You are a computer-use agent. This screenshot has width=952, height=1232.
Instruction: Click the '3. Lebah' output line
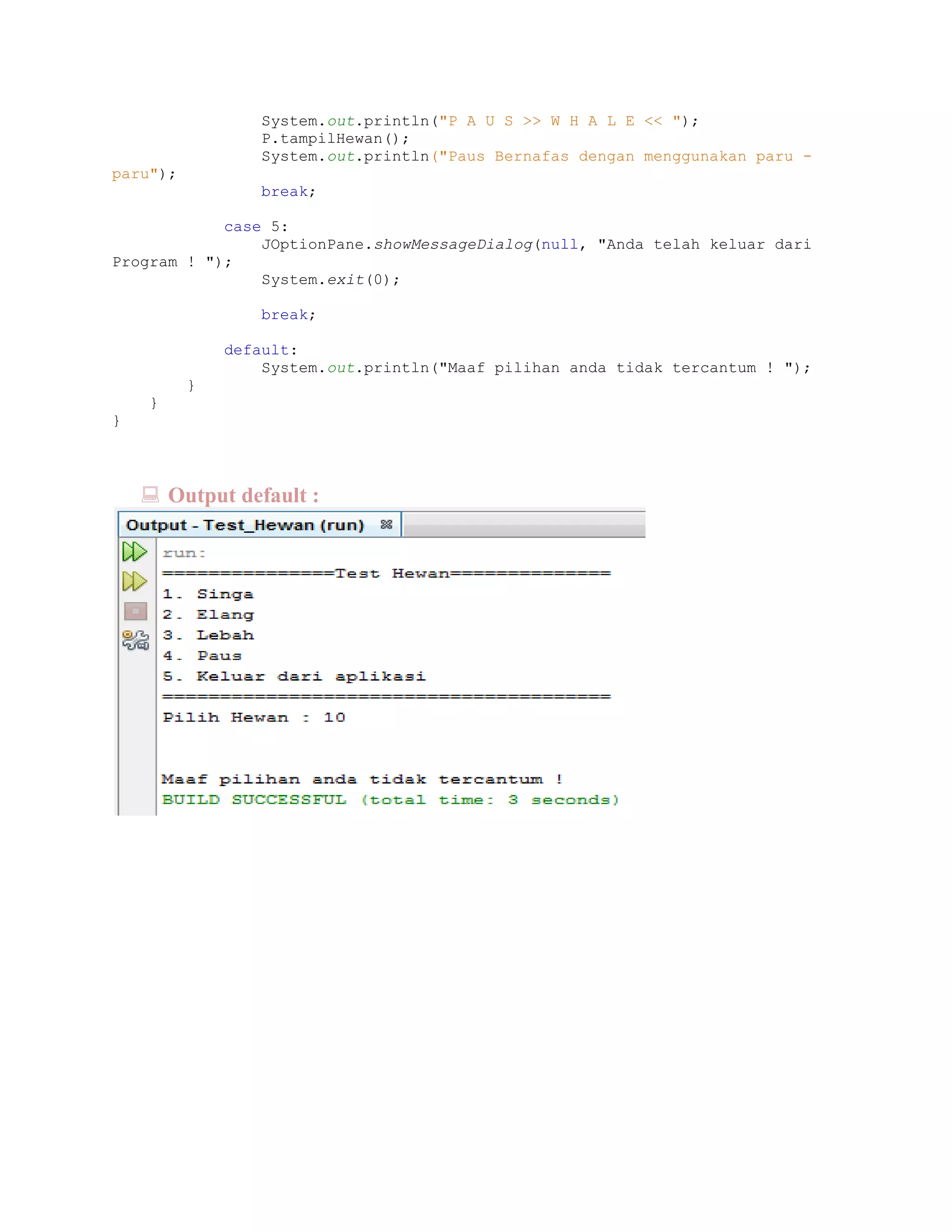208,635
